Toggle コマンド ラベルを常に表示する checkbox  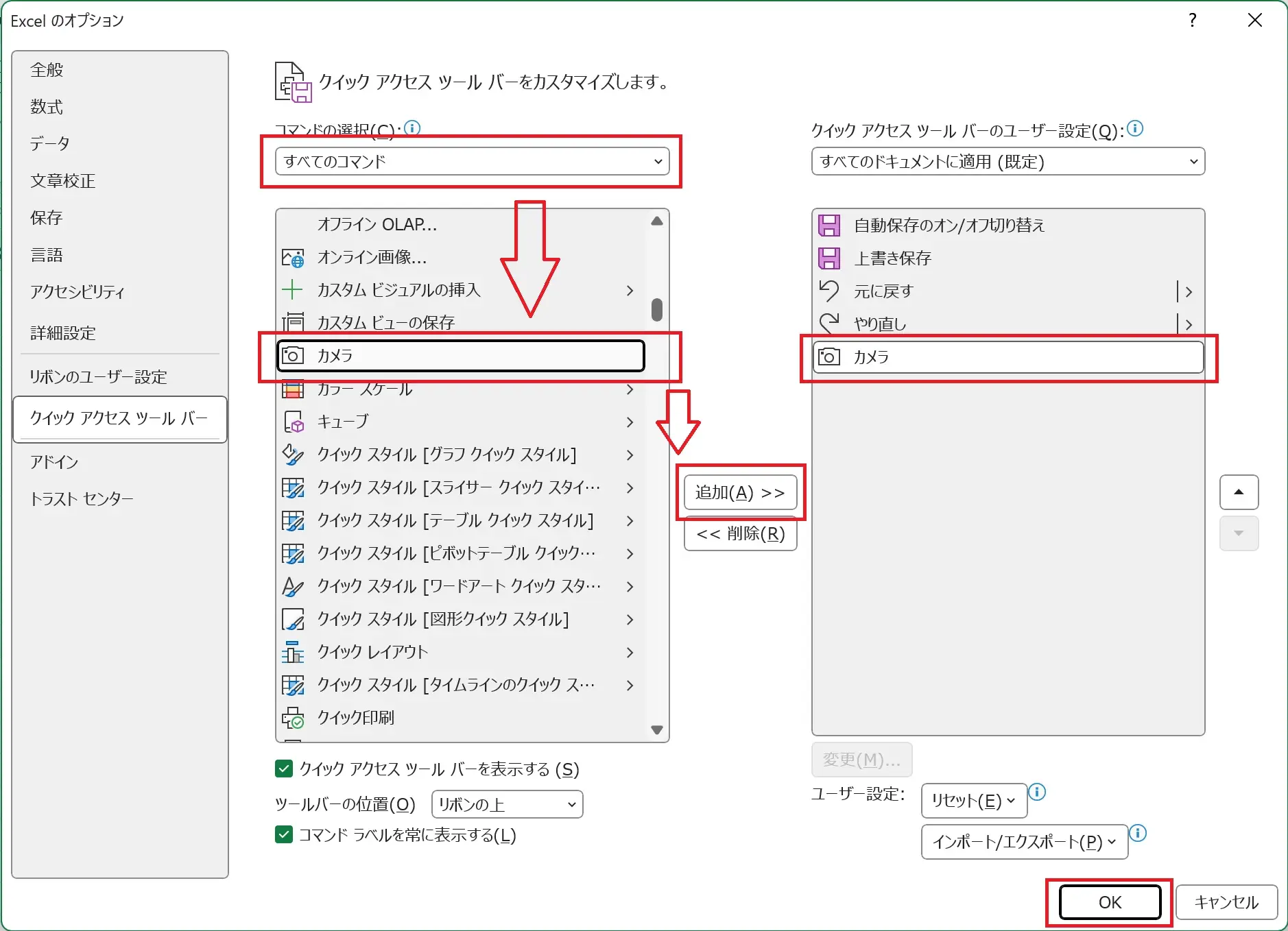(284, 834)
